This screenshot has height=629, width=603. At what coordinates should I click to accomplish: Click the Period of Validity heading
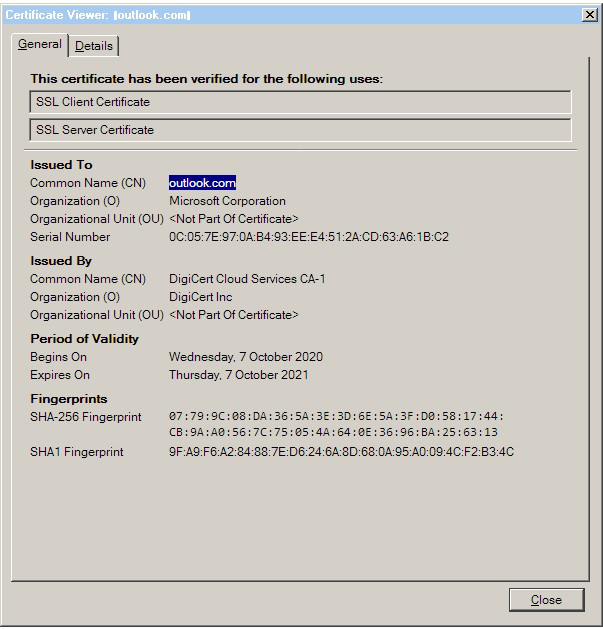tap(85, 339)
